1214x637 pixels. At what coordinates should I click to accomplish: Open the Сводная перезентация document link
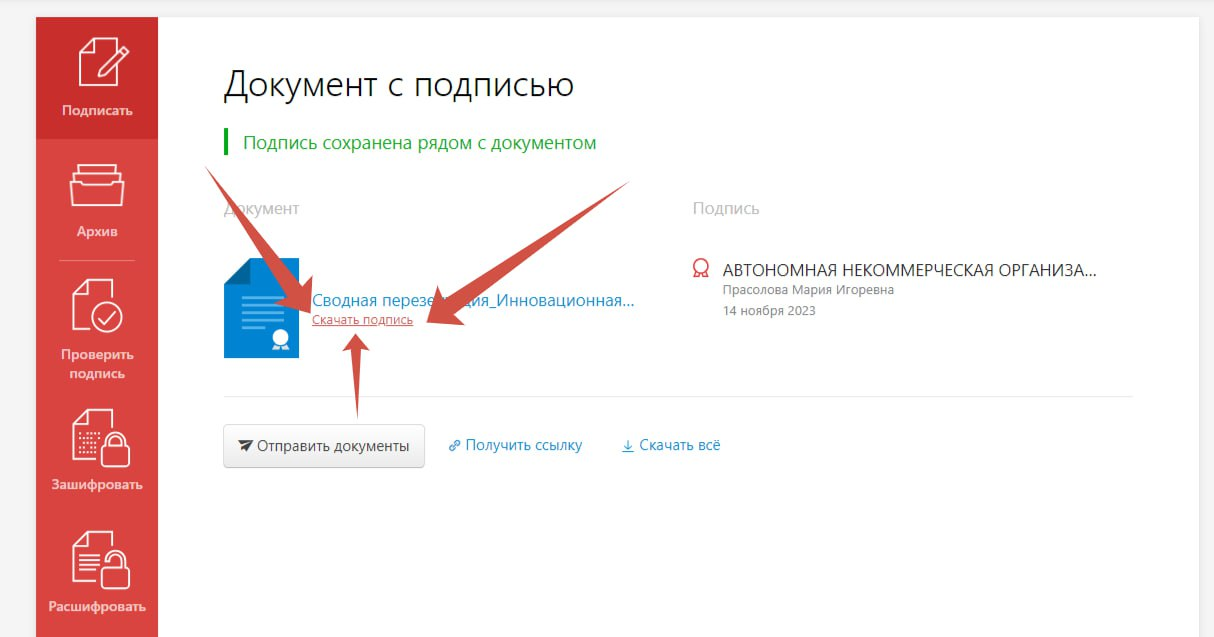coord(473,300)
